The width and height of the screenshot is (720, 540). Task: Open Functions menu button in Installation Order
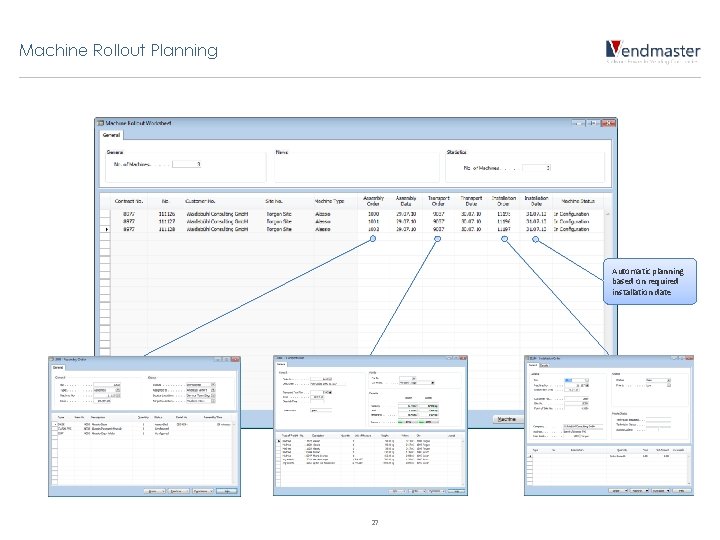pyautogui.click(x=661, y=491)
